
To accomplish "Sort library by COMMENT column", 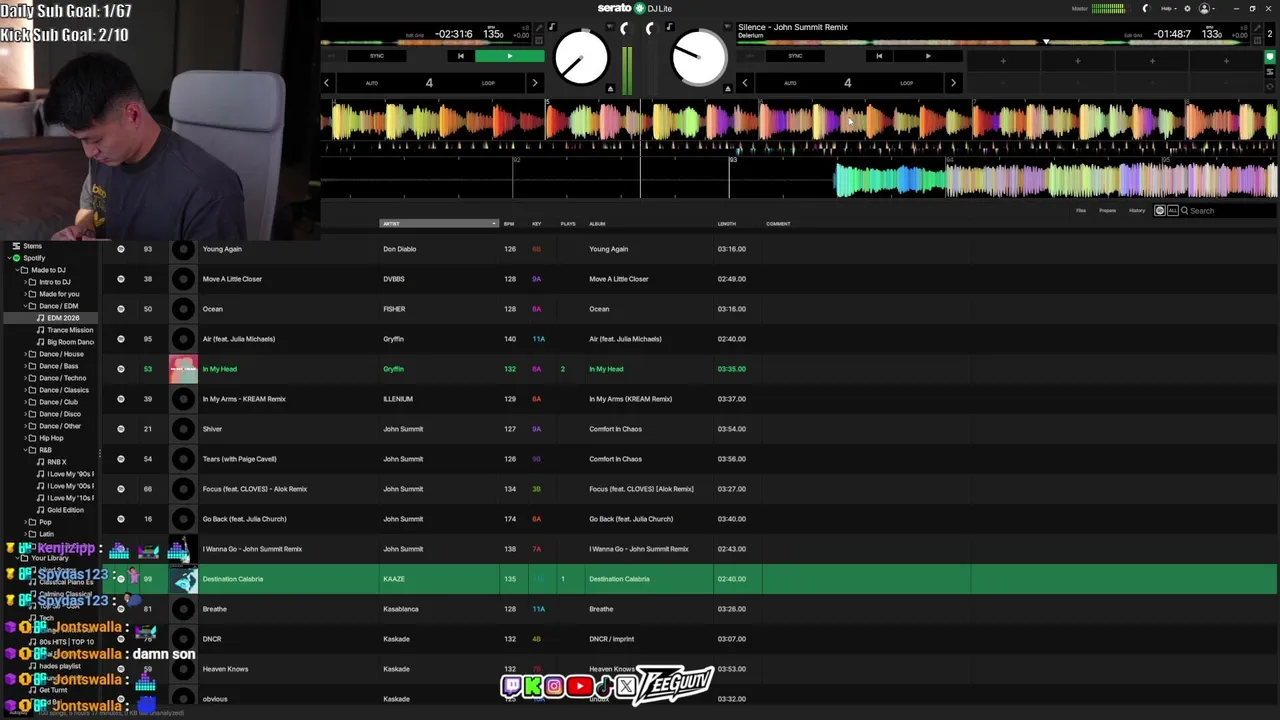I will pyautogui.click(x=778, y=224).
